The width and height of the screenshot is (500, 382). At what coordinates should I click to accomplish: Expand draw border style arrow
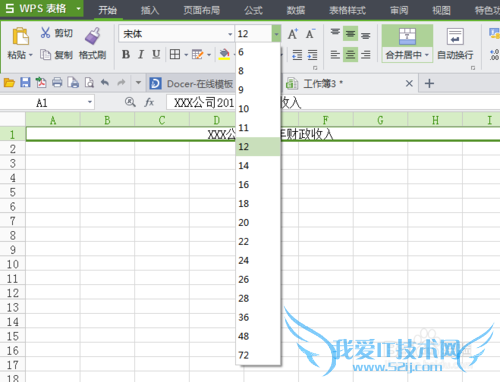pos(209,55)
